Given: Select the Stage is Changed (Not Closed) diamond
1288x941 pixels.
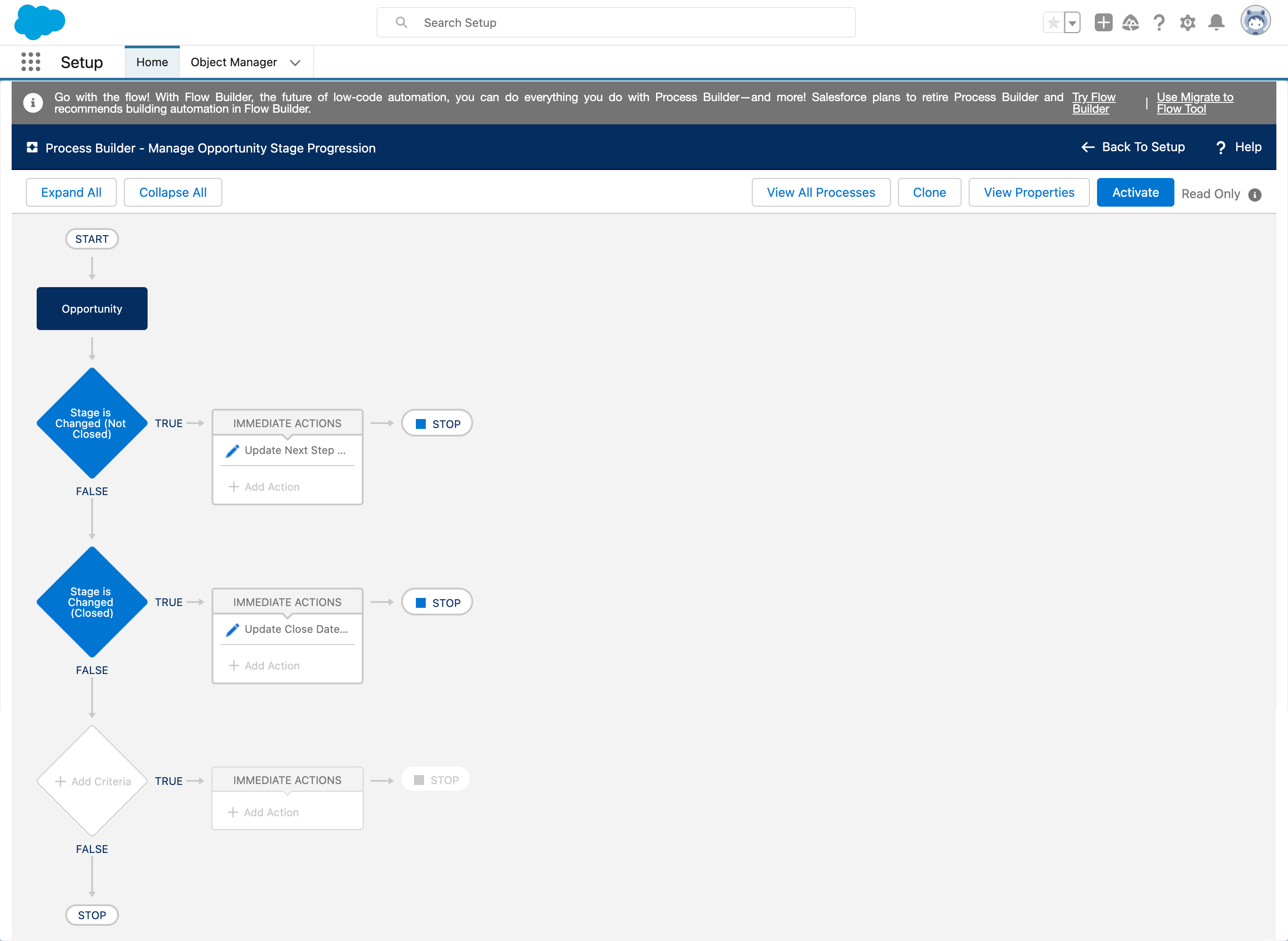Looking at the screenshot, I should [x=92, y=423].
